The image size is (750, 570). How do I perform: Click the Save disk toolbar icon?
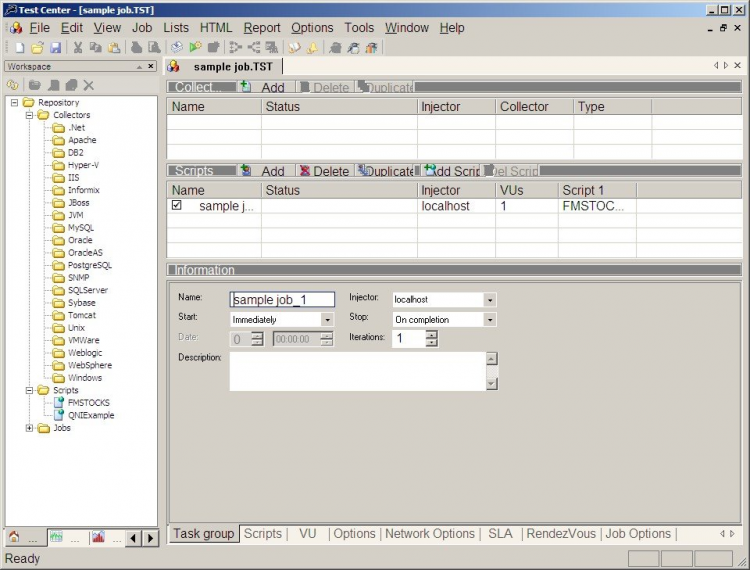(55, 47)
